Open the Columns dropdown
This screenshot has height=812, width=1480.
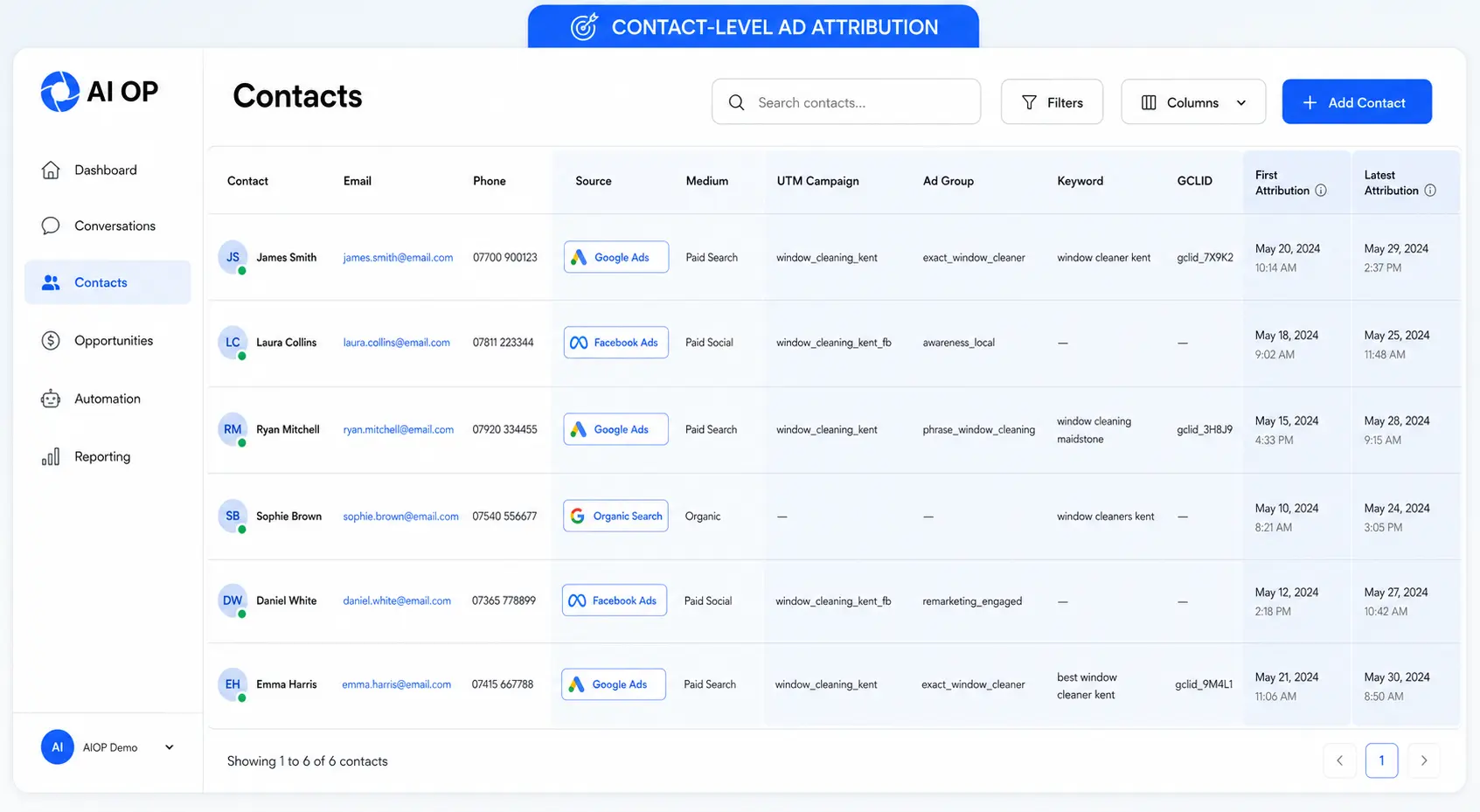point(1193,102)
